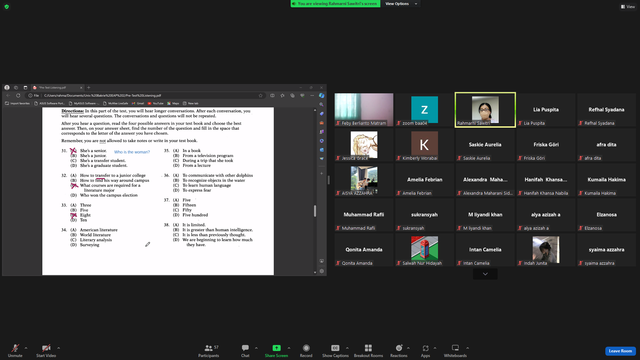Image resolution: width=640 pixels, height=360 pixels.
Task: Start video in Zoom toolbar
Action: pyautogui.click(x=46, y=350)
